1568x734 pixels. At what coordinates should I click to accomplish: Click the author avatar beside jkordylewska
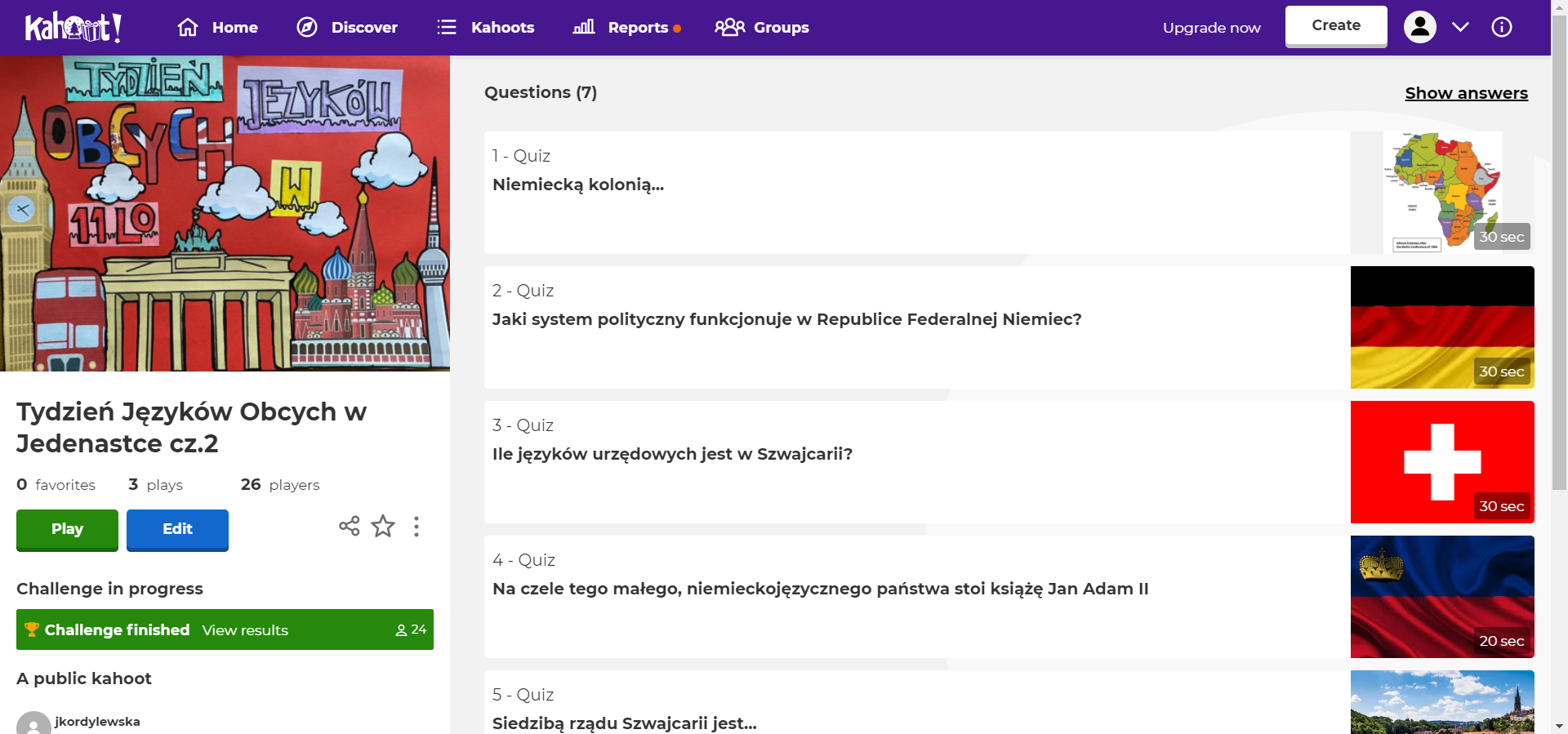33,723
